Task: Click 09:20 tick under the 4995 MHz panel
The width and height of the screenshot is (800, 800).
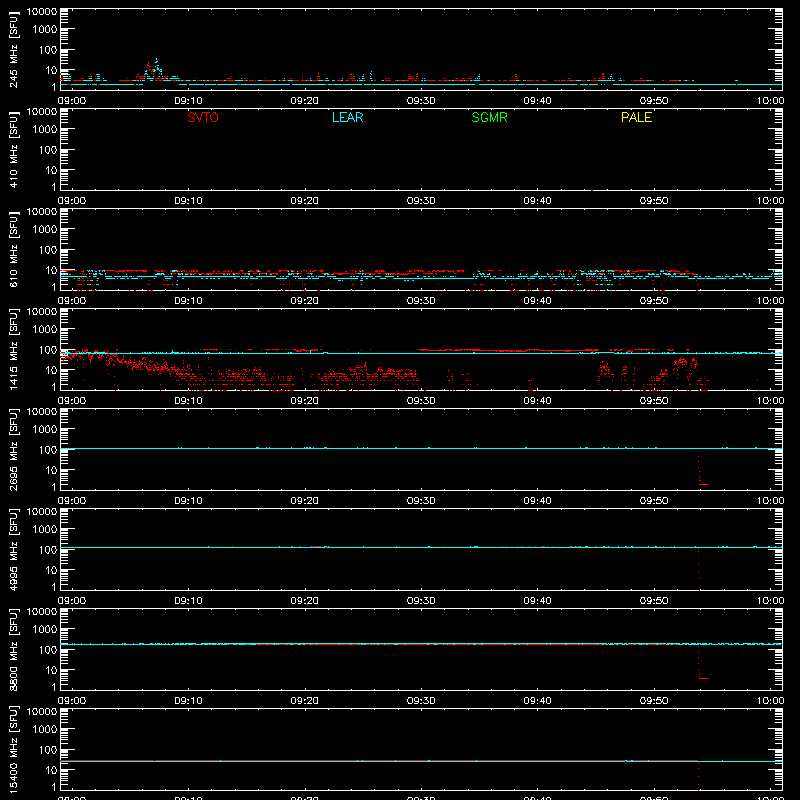Action: [305, 601]
